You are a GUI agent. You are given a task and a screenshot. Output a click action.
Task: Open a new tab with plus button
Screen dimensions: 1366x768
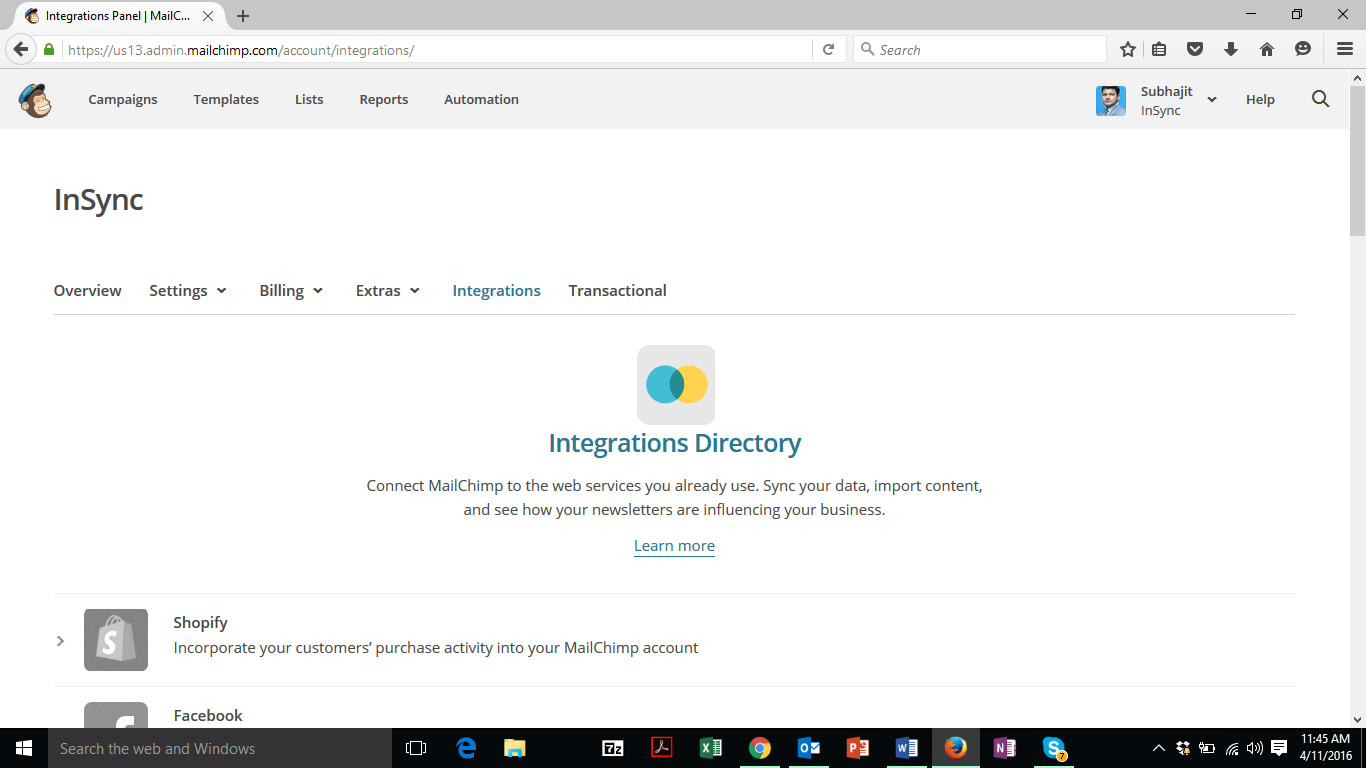243,16
